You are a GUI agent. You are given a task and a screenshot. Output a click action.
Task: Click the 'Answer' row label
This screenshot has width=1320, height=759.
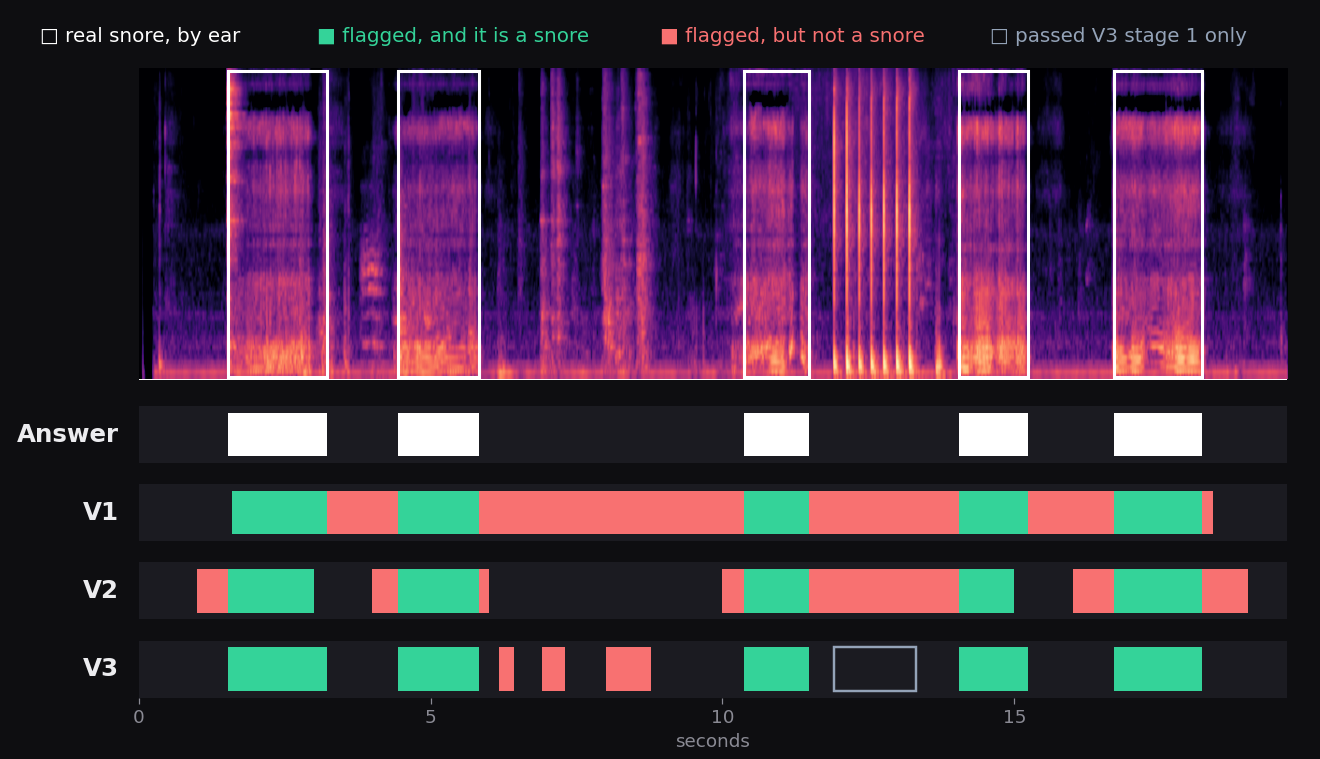click(x=67, y=435)
